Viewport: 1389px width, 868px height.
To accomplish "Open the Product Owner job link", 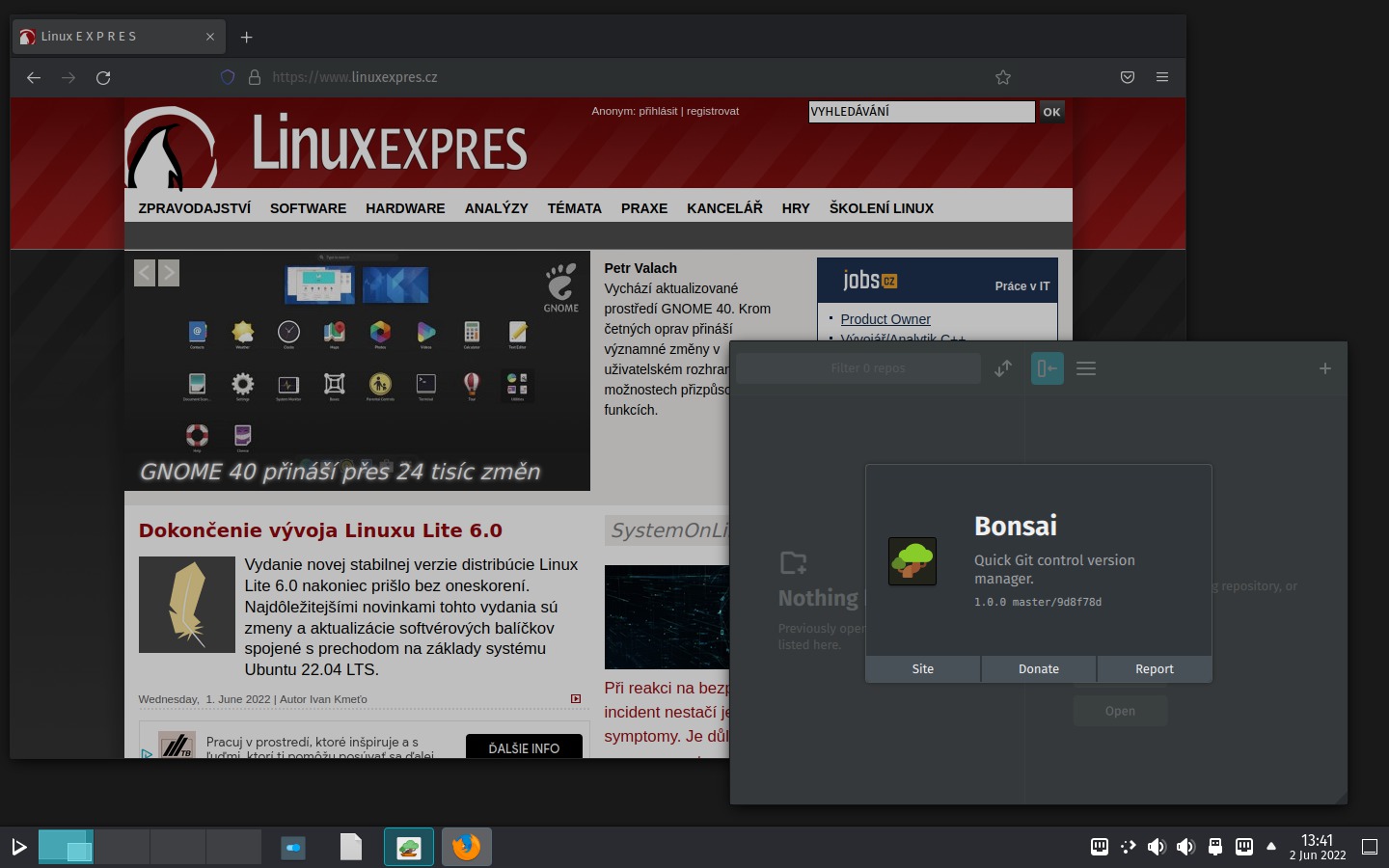I will (x=885, y=319).
